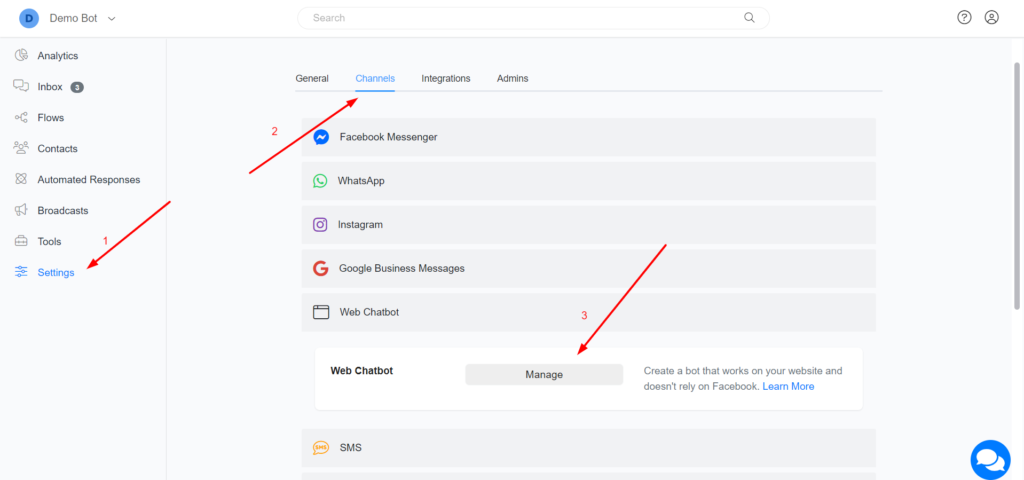Switch to the Admins tab
This screenshot has height=480, width=1024.
(x=513, y=78)
